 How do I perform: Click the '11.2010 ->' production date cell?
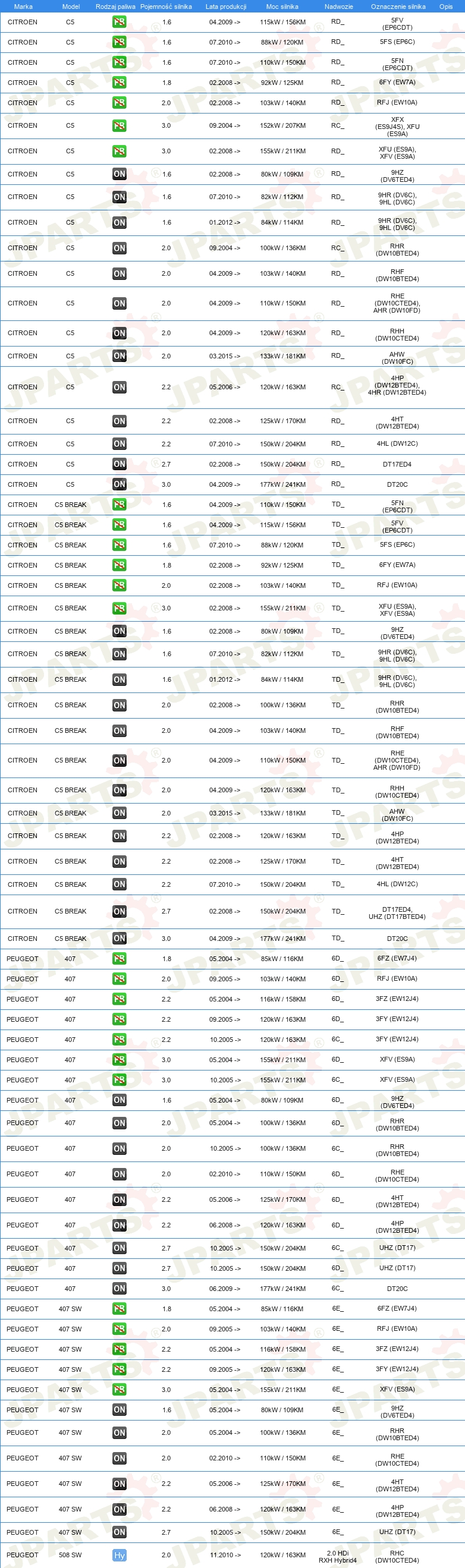coord(225,1554)
